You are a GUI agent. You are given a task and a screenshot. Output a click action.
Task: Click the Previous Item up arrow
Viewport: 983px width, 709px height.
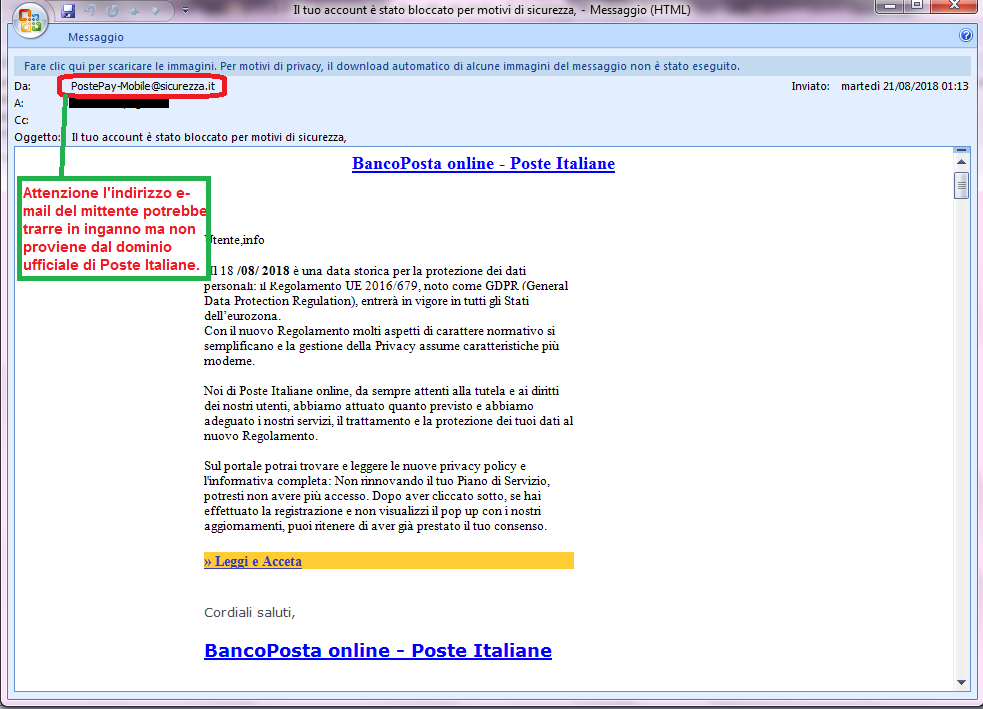134,11
